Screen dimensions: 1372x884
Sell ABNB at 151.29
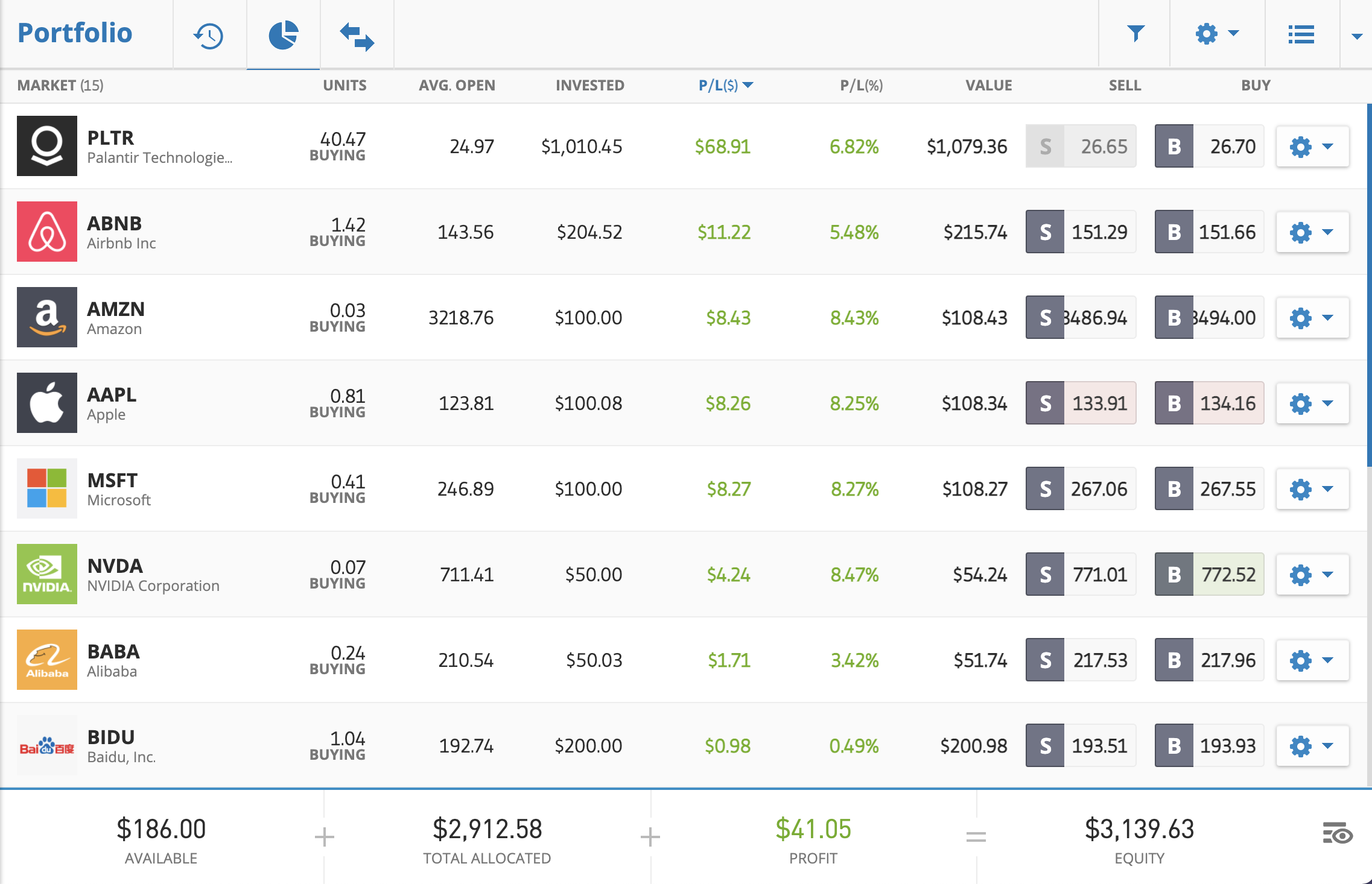(x=1081, y=232)
